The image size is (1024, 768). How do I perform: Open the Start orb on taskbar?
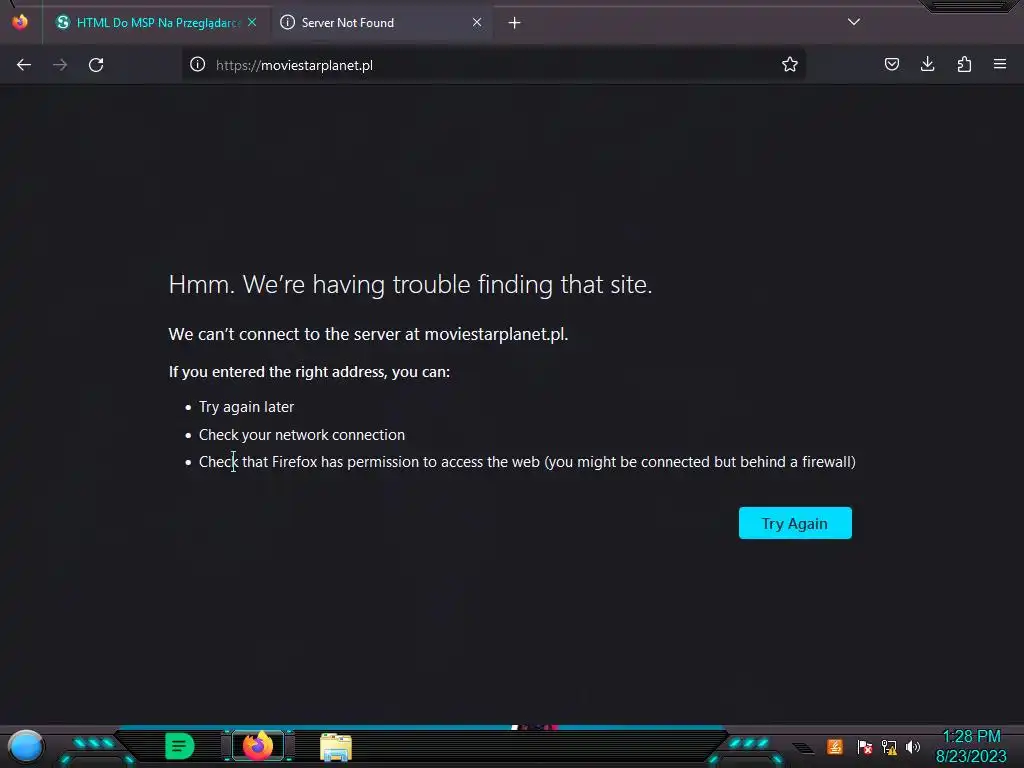(x=26, y=747)
